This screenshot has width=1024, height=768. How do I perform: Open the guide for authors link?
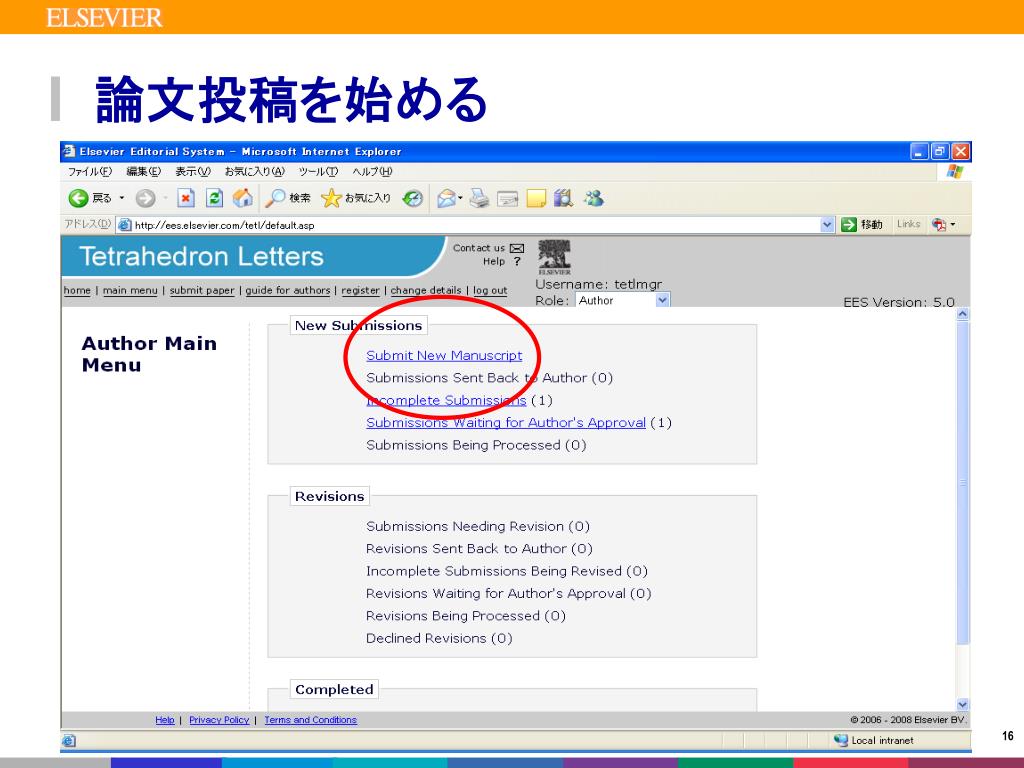288,290
